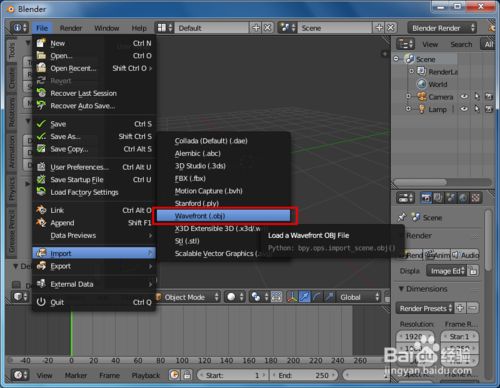Select the World properties tab icon
The height and width of the screenshot is (388, 500).
pos(463,198)
